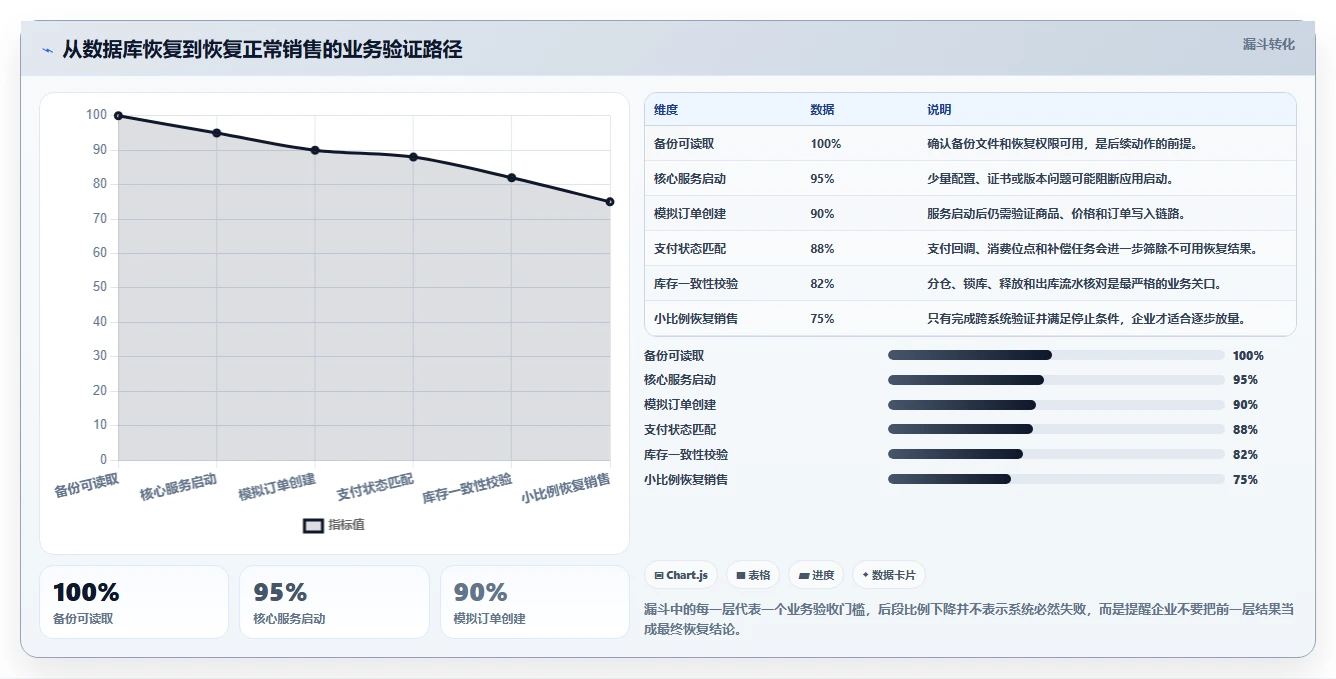The image size is (1336, 679).
Task: Click the footer note starting 漏斗中的每一层
Action: click(x=969, y=619)
